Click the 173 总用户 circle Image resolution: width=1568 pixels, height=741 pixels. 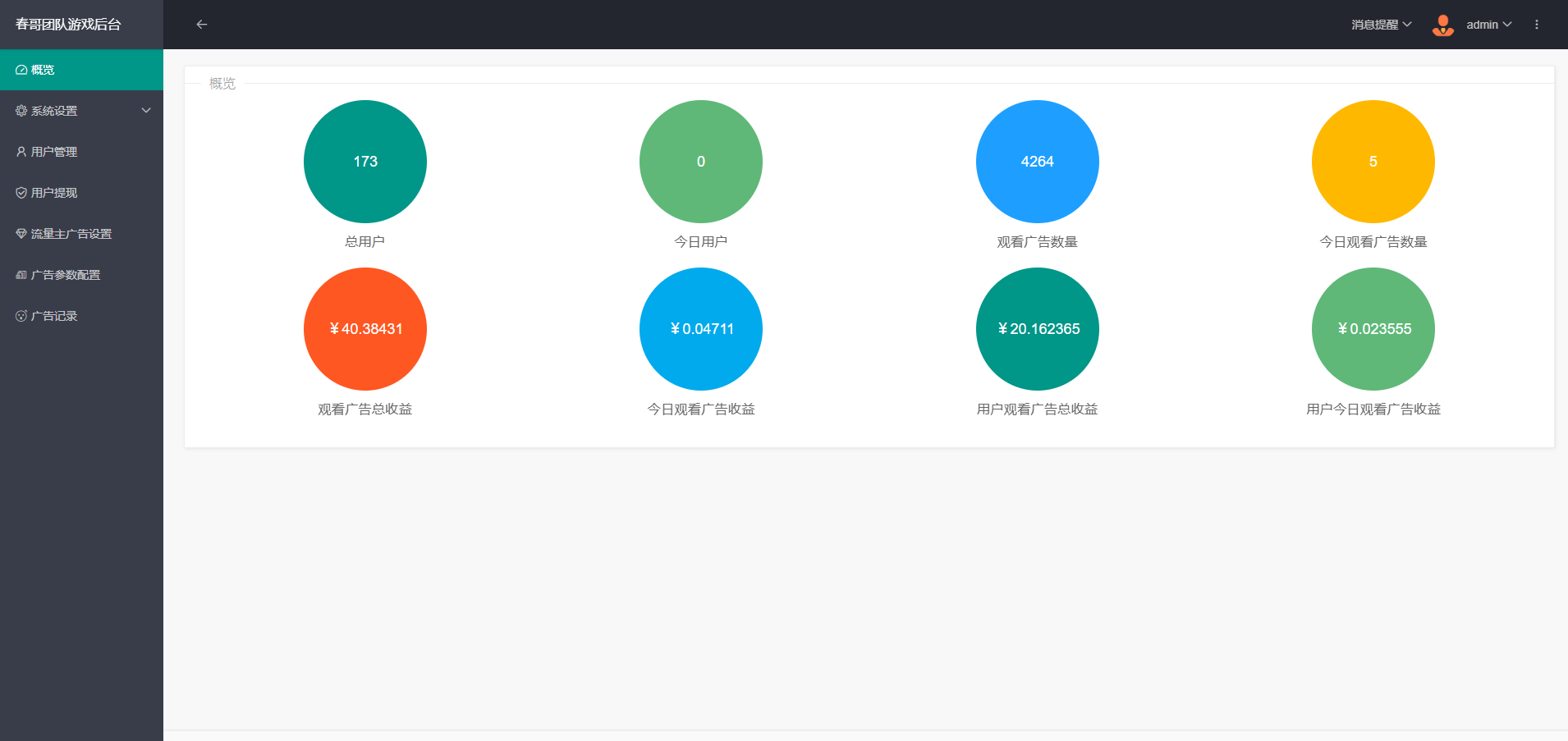[x=365, y=162]
